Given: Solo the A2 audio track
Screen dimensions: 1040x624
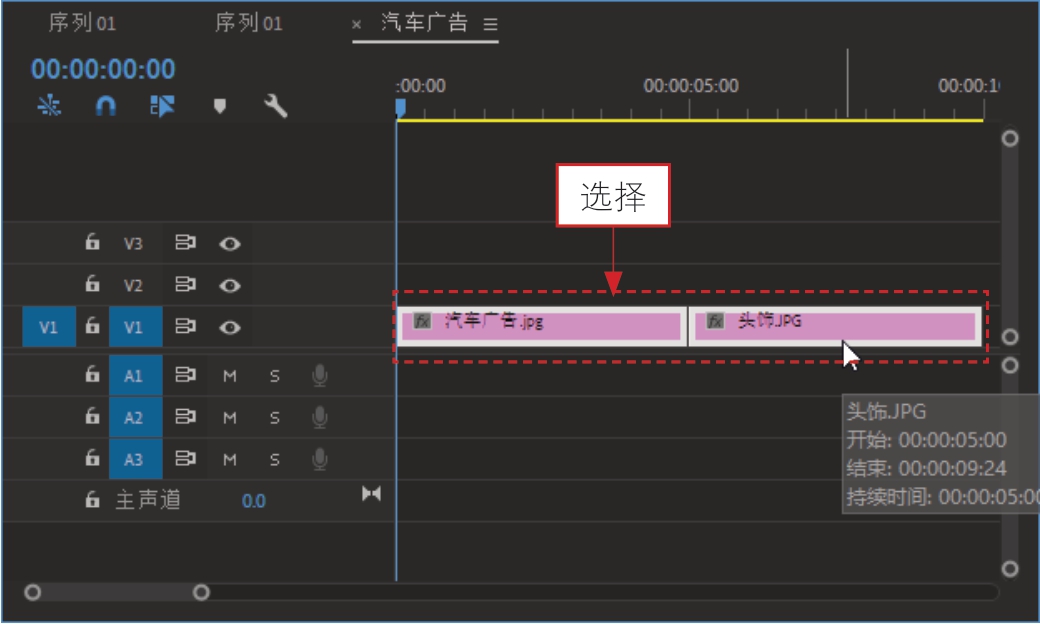Looking at the screenshot, I should (x=275, y=418).
